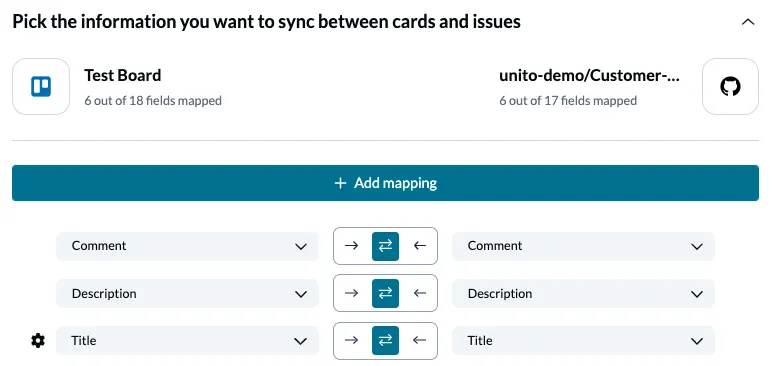This screenshot has width=772, height=366.
Task: Set Description sync to left-to-right arrow
Action: coord(352,293)
